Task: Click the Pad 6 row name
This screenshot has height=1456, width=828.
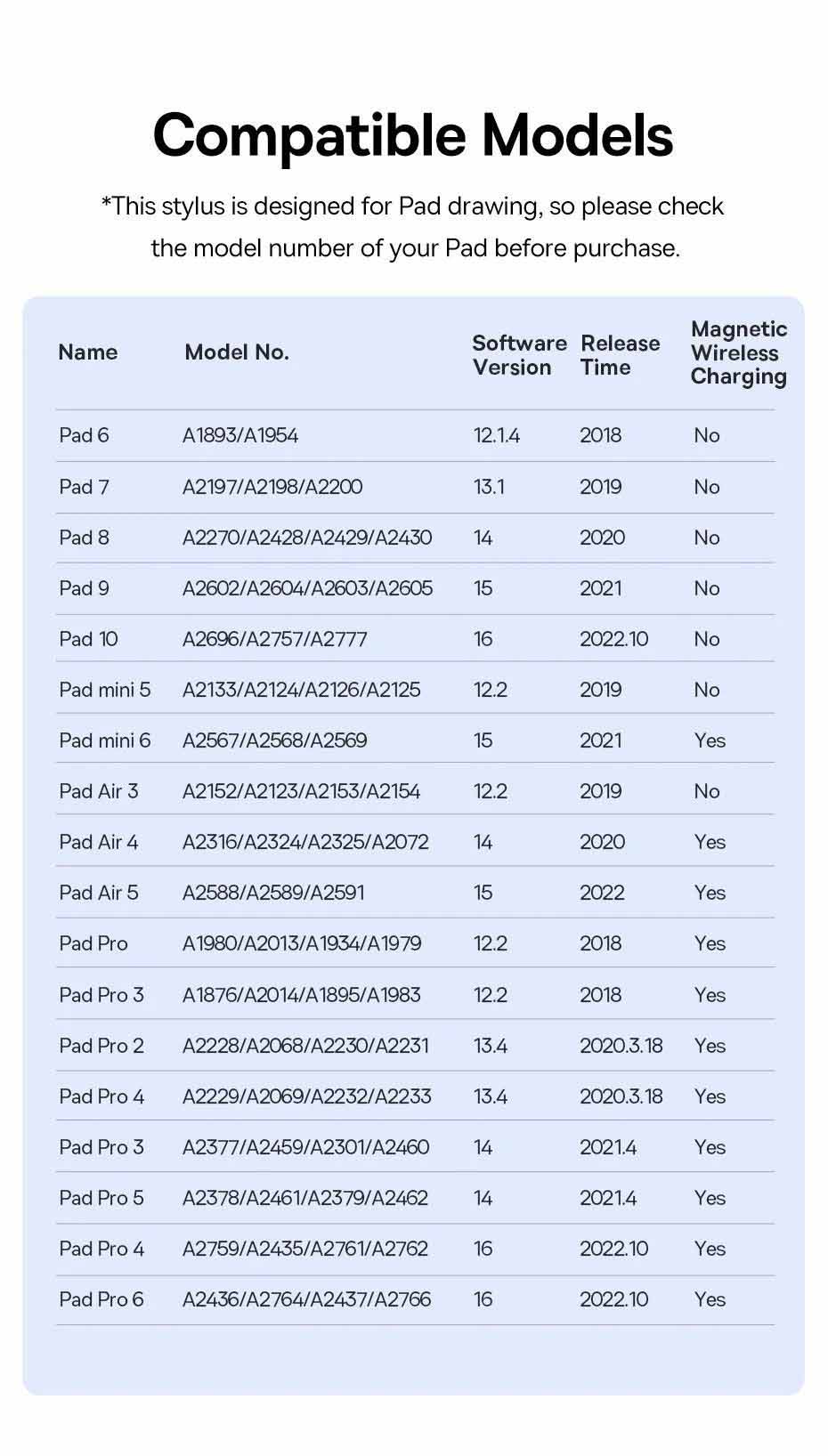Action: point(84,435)
